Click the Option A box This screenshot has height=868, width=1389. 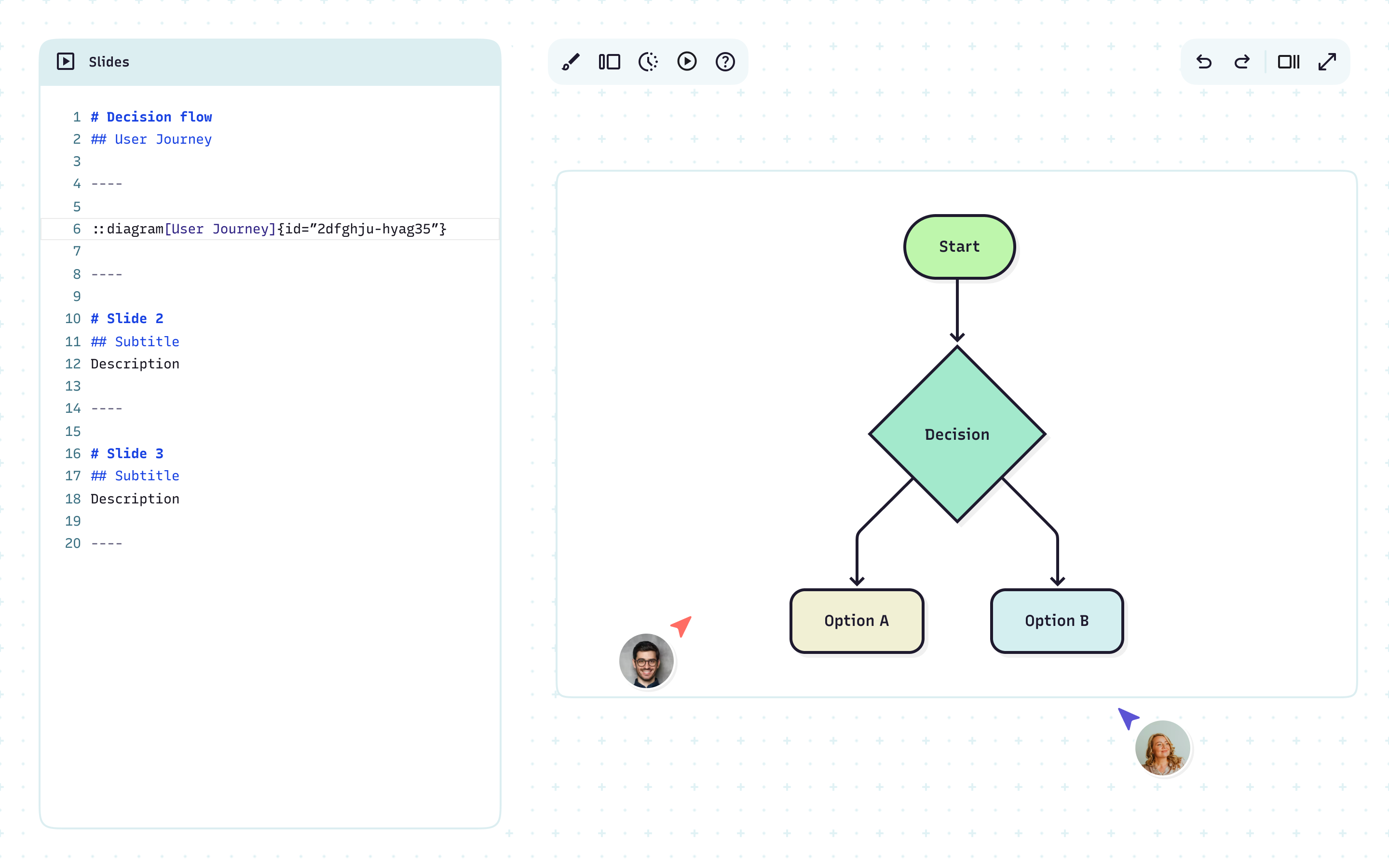pos(856,621)
